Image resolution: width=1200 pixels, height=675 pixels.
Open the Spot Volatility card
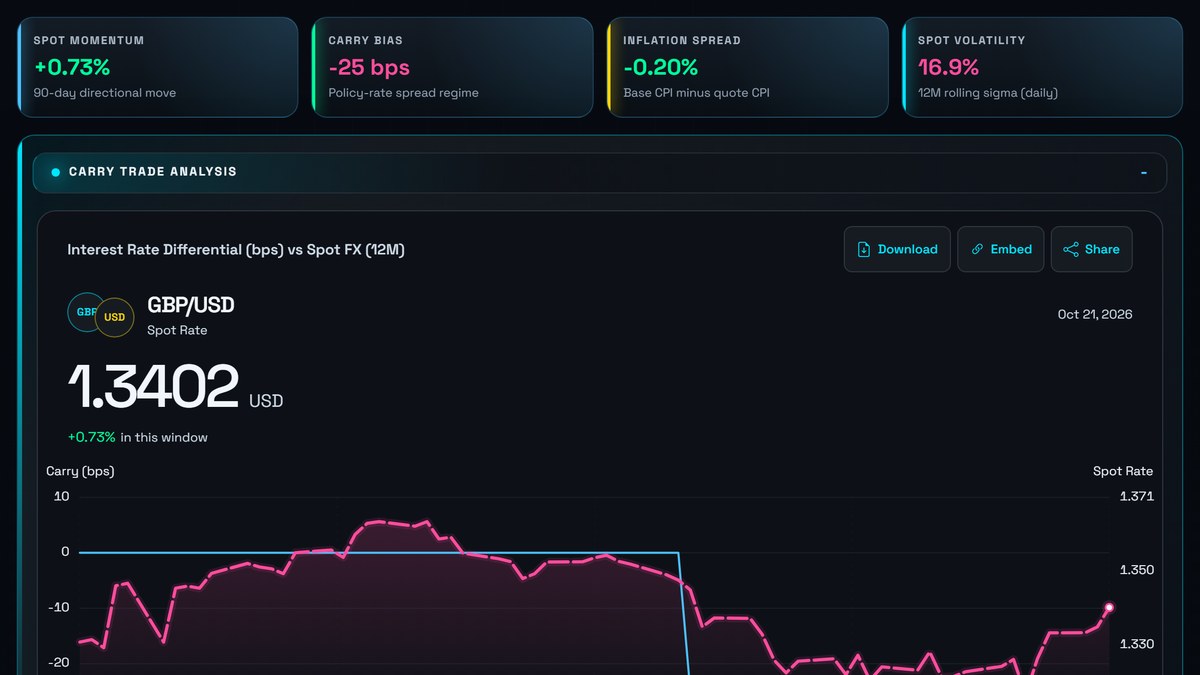click(1043, 67)
